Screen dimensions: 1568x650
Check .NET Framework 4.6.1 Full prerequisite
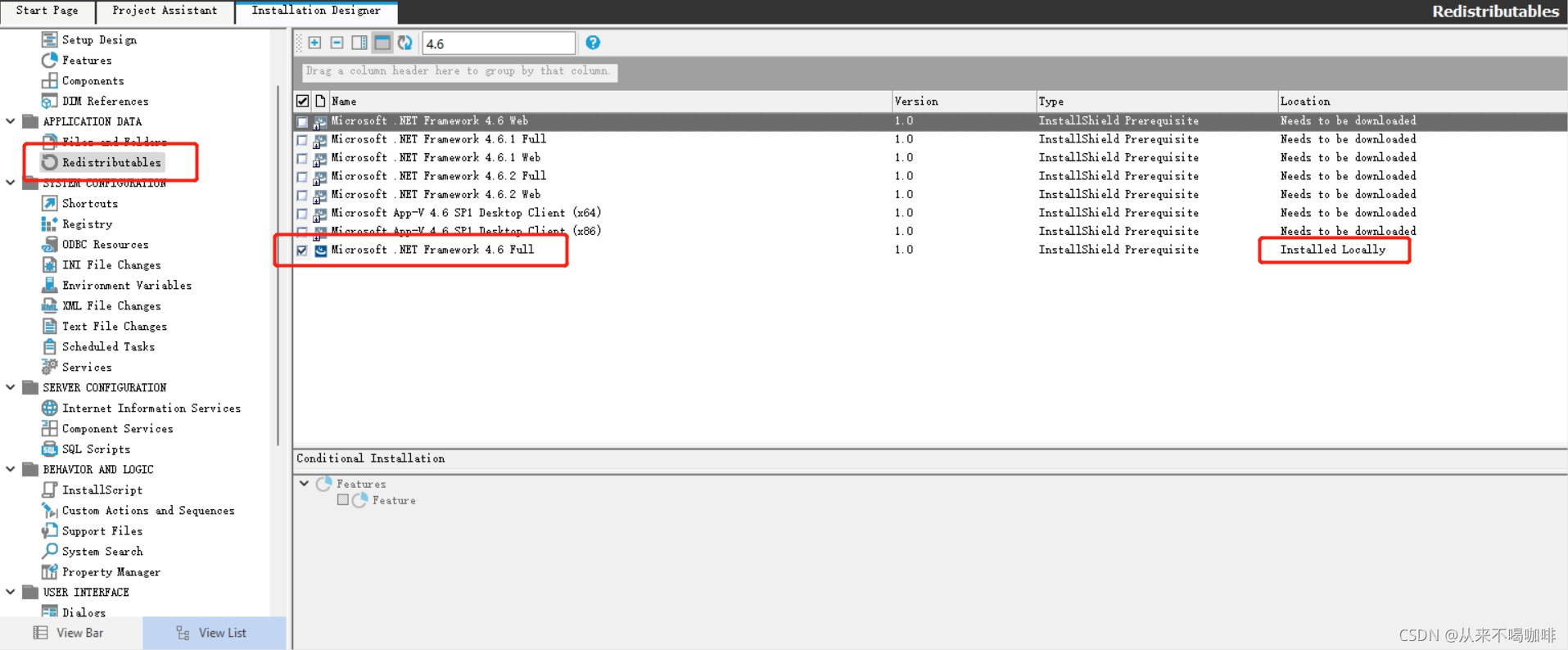[x=302, y=140]
